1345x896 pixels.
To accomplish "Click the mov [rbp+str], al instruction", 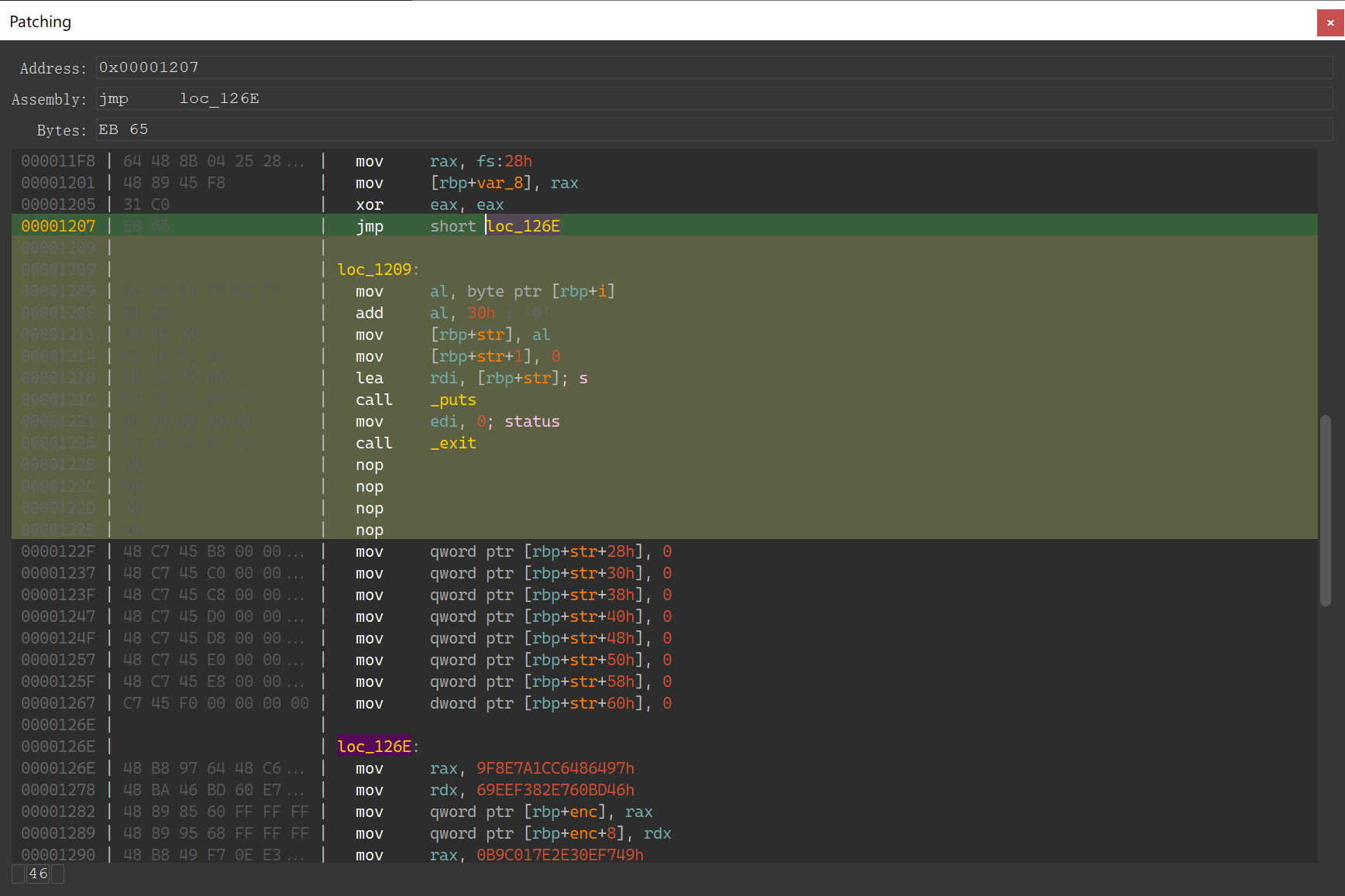I will pyautogui.click(x=453, y=335).
